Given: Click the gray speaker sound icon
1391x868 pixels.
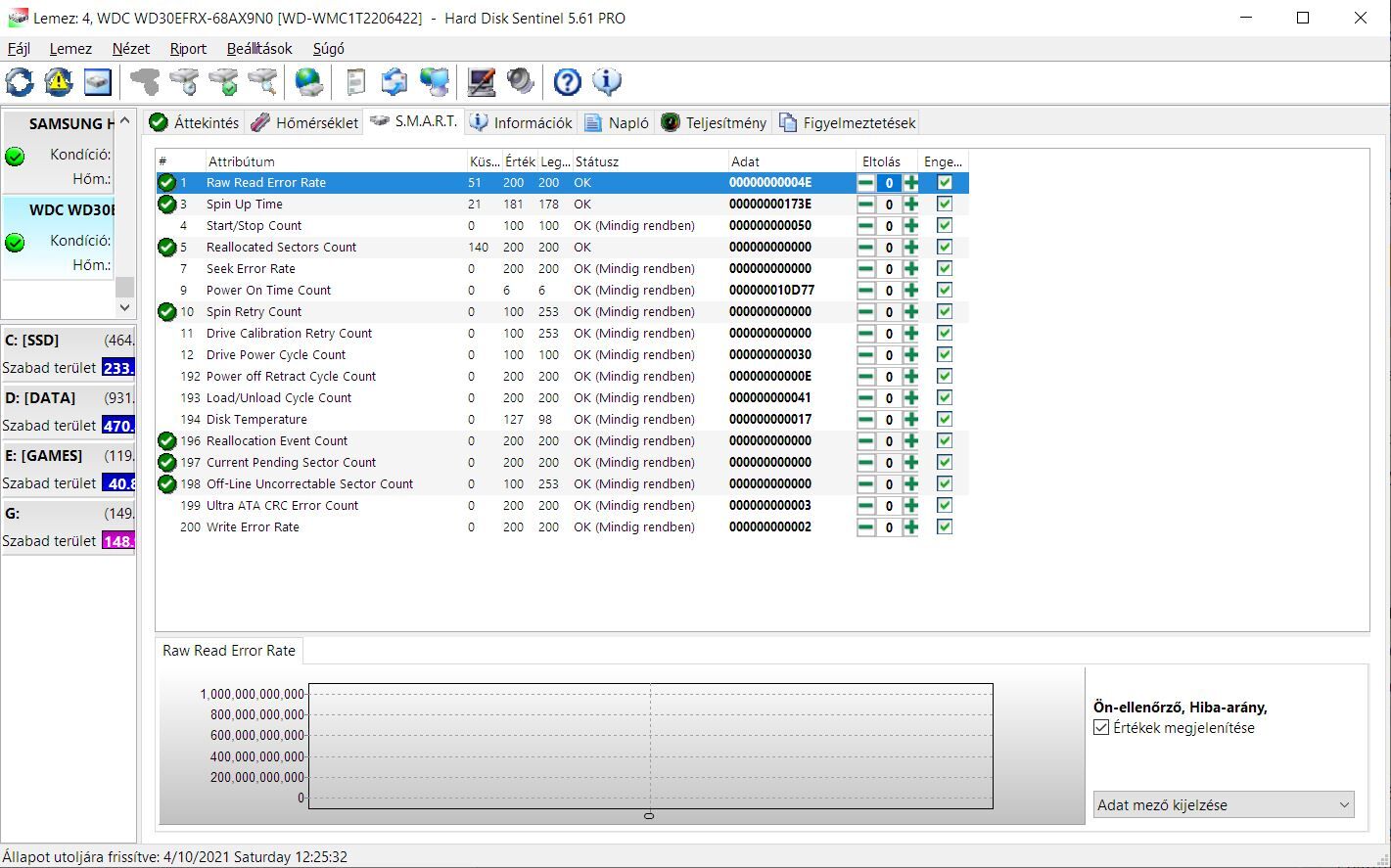Looking at the screenshot, I should [521, 81].
